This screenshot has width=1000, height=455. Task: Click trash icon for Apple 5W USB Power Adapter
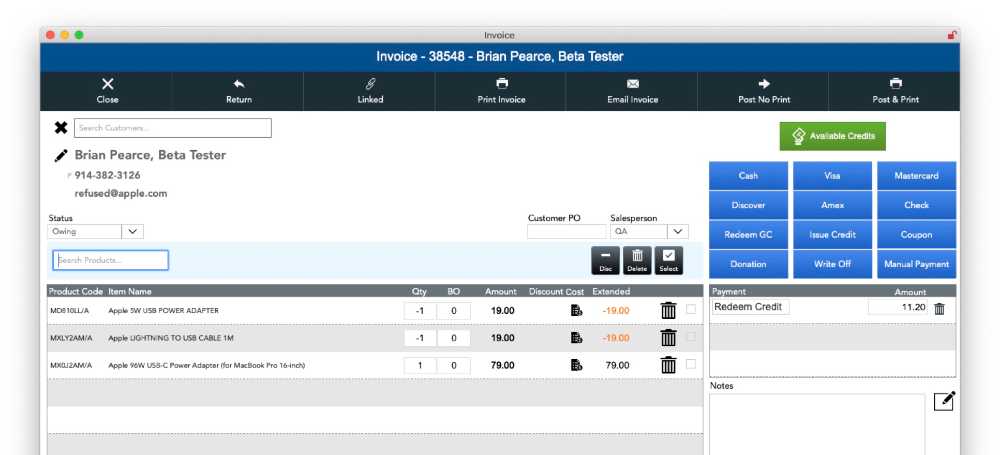pos(668,310)
